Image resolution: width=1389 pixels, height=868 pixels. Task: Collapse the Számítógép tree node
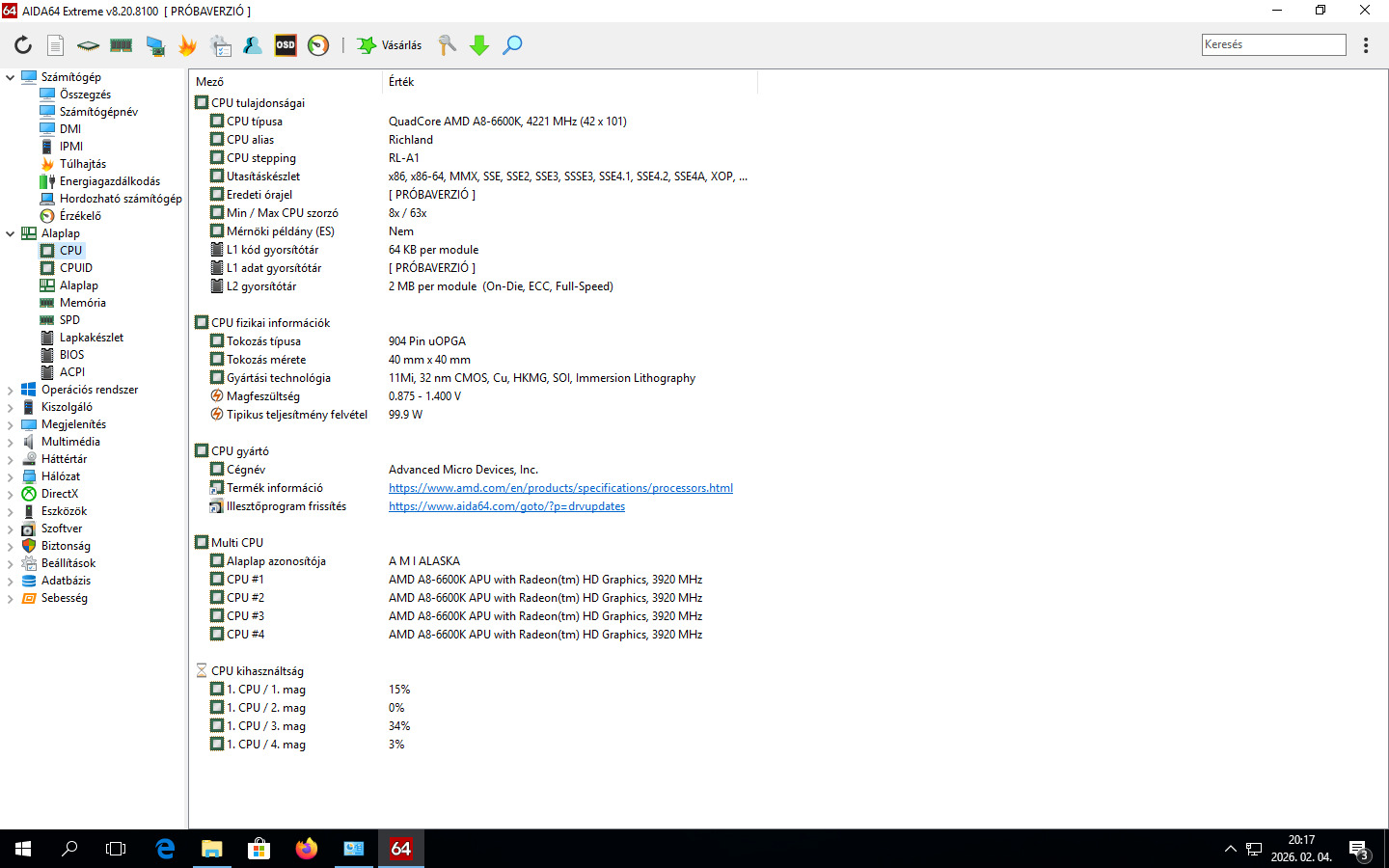(x=11, y=77)
